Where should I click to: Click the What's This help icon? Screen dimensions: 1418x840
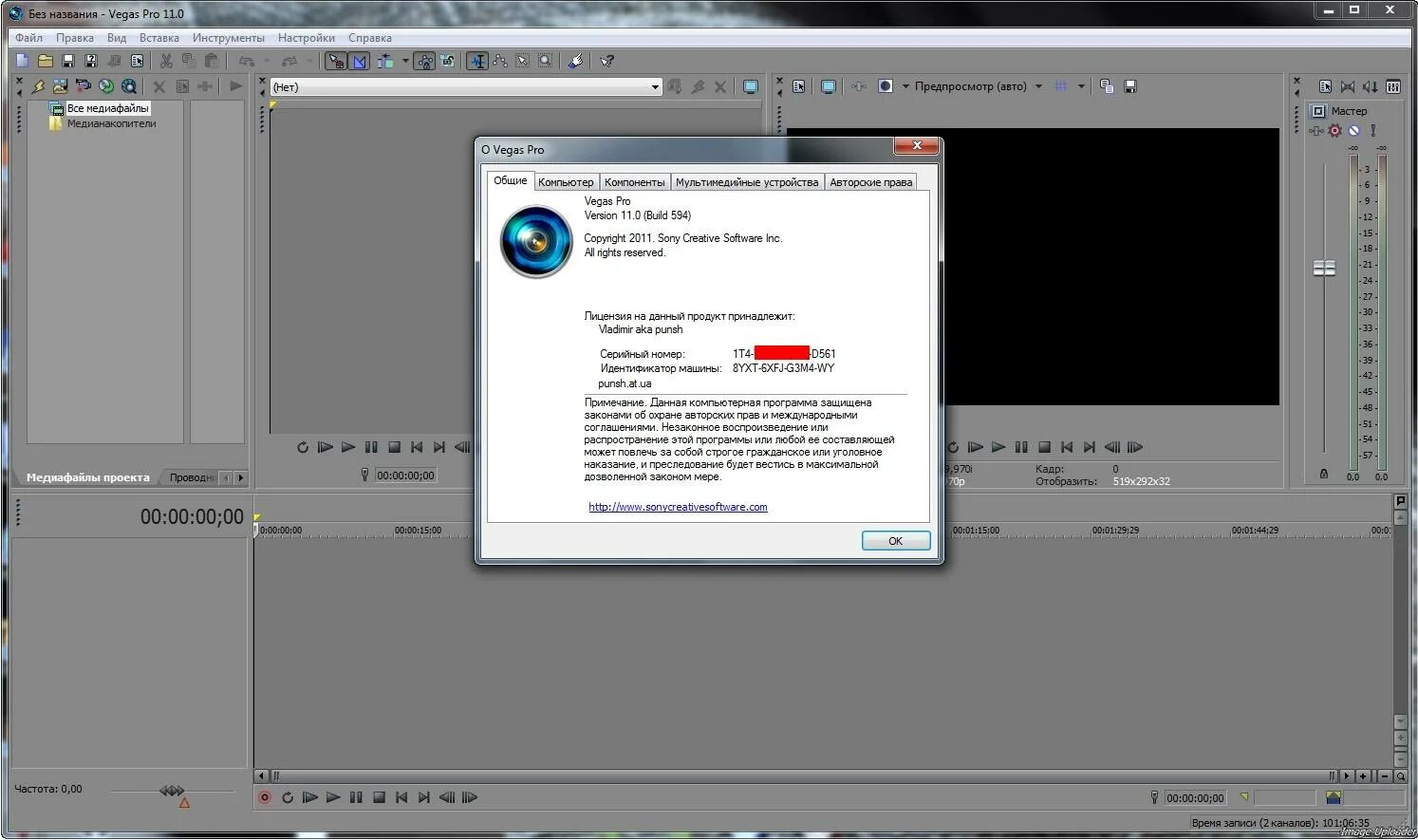(607, 61)
